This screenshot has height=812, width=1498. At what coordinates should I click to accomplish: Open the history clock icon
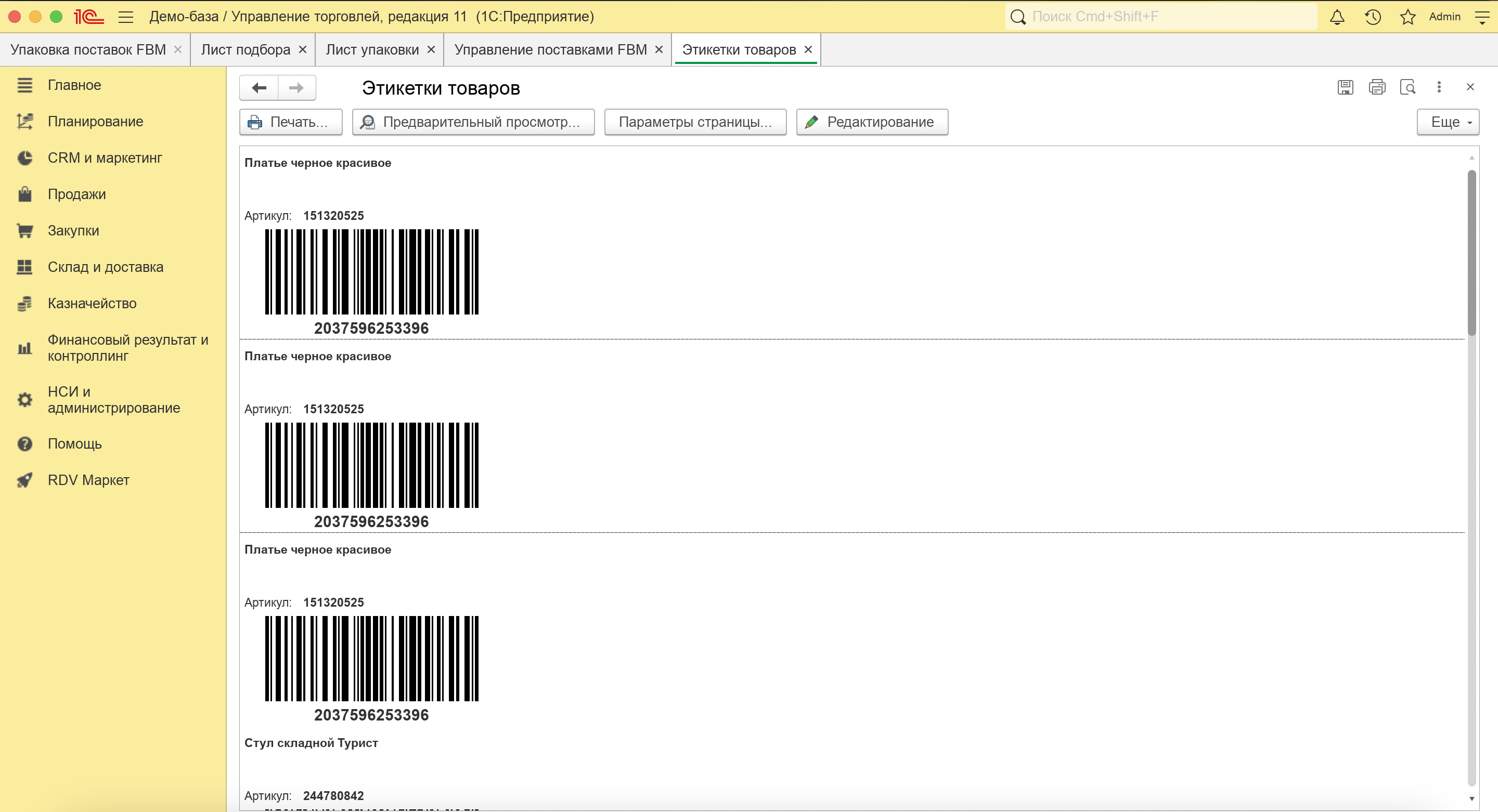point(1373,17)
